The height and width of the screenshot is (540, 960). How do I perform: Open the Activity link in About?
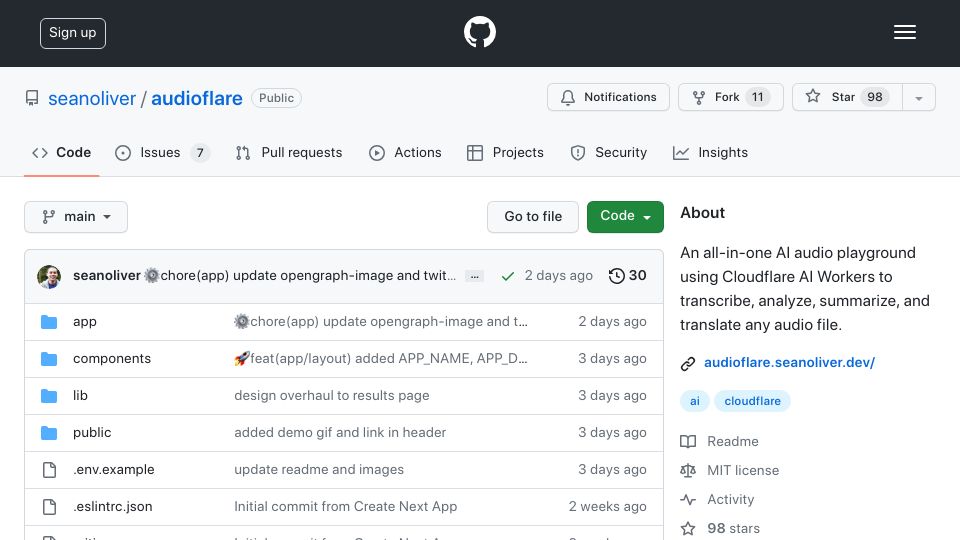(x=730, y=500)
